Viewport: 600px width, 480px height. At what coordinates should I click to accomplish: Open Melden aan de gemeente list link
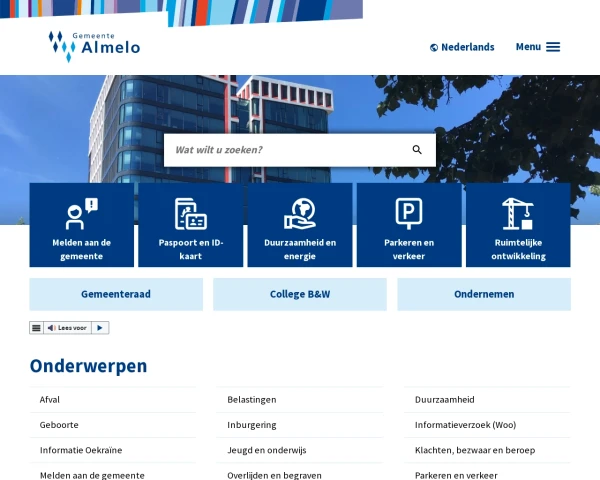[92, 475]
